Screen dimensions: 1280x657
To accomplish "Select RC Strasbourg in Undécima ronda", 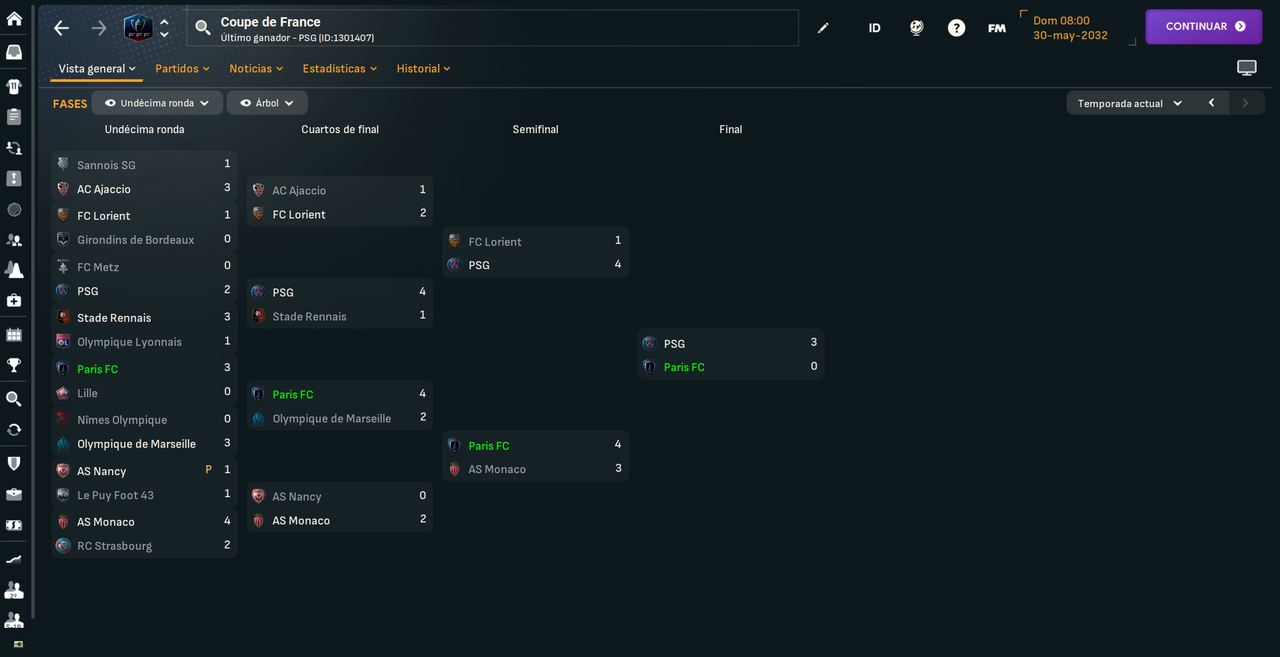I will coord(114,547).
